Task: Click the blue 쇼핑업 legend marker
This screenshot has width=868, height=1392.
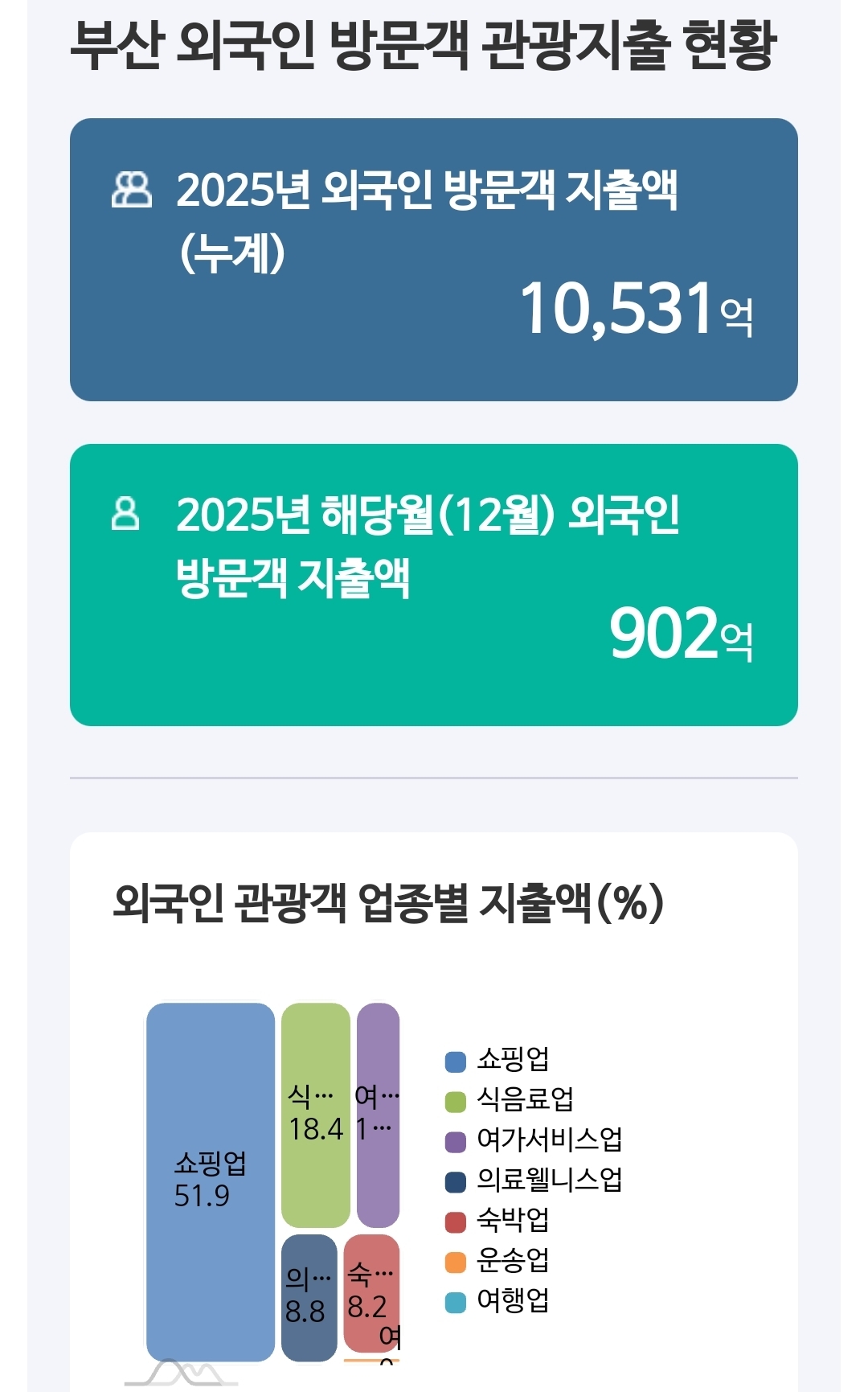Action: (456, 1061)
